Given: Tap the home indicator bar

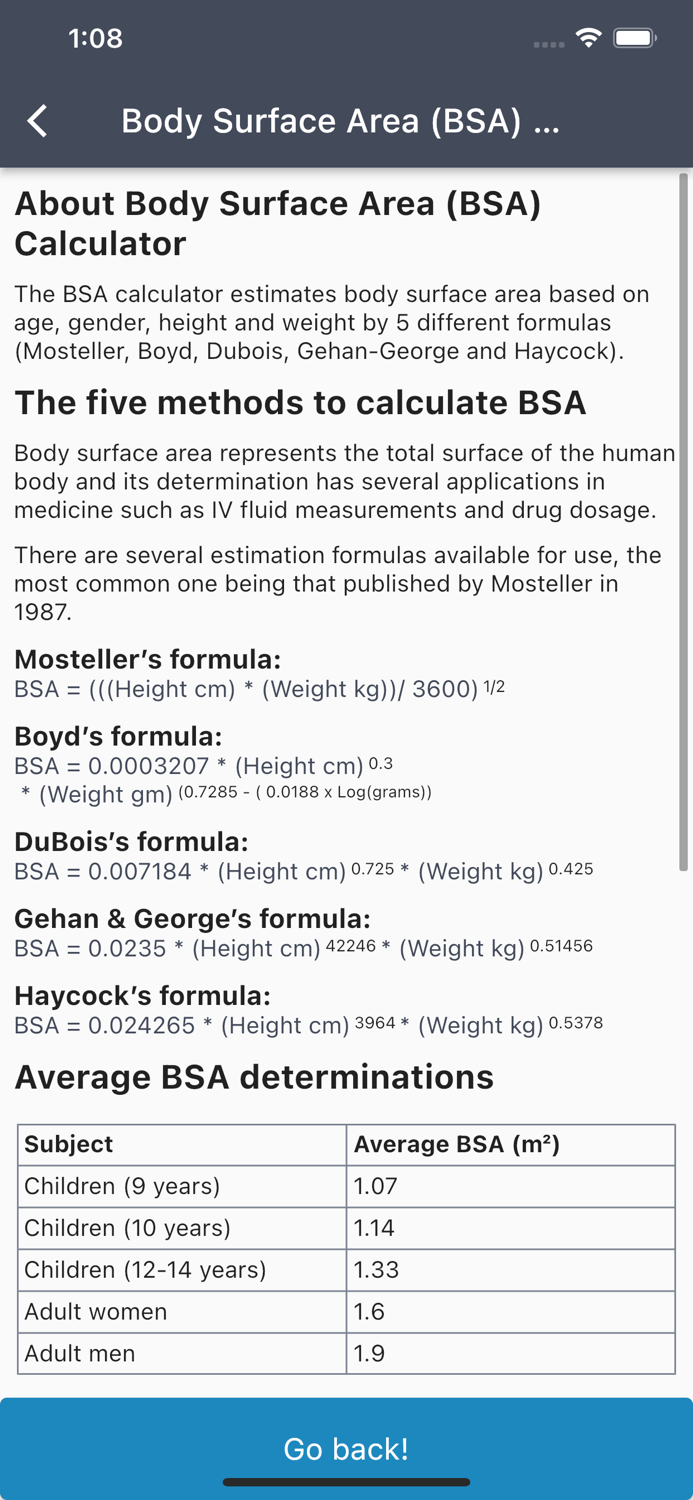Looking at the screenshot, I should (346, 1482).
